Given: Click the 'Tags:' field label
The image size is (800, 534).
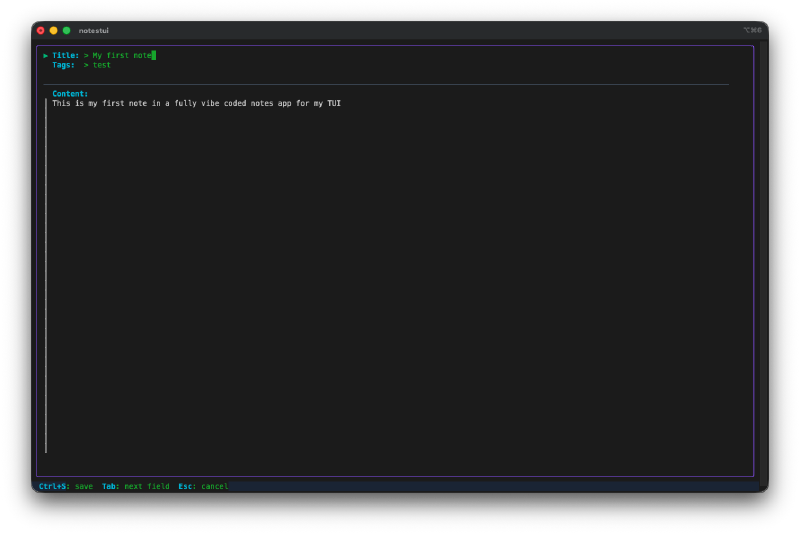Looking at the screenshot, I should (64, 65).
